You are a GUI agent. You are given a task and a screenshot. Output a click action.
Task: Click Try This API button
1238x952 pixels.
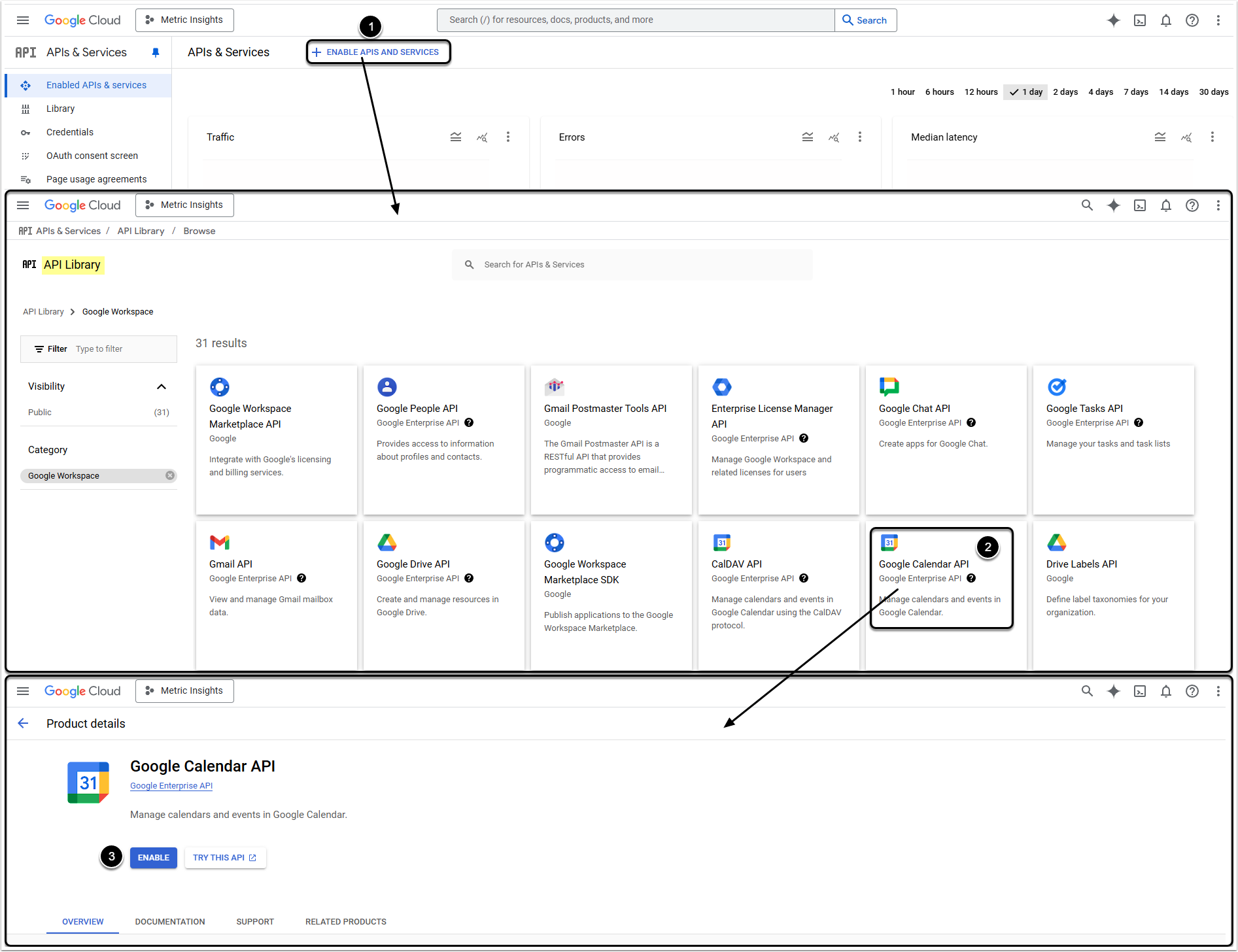pos(225,858)
